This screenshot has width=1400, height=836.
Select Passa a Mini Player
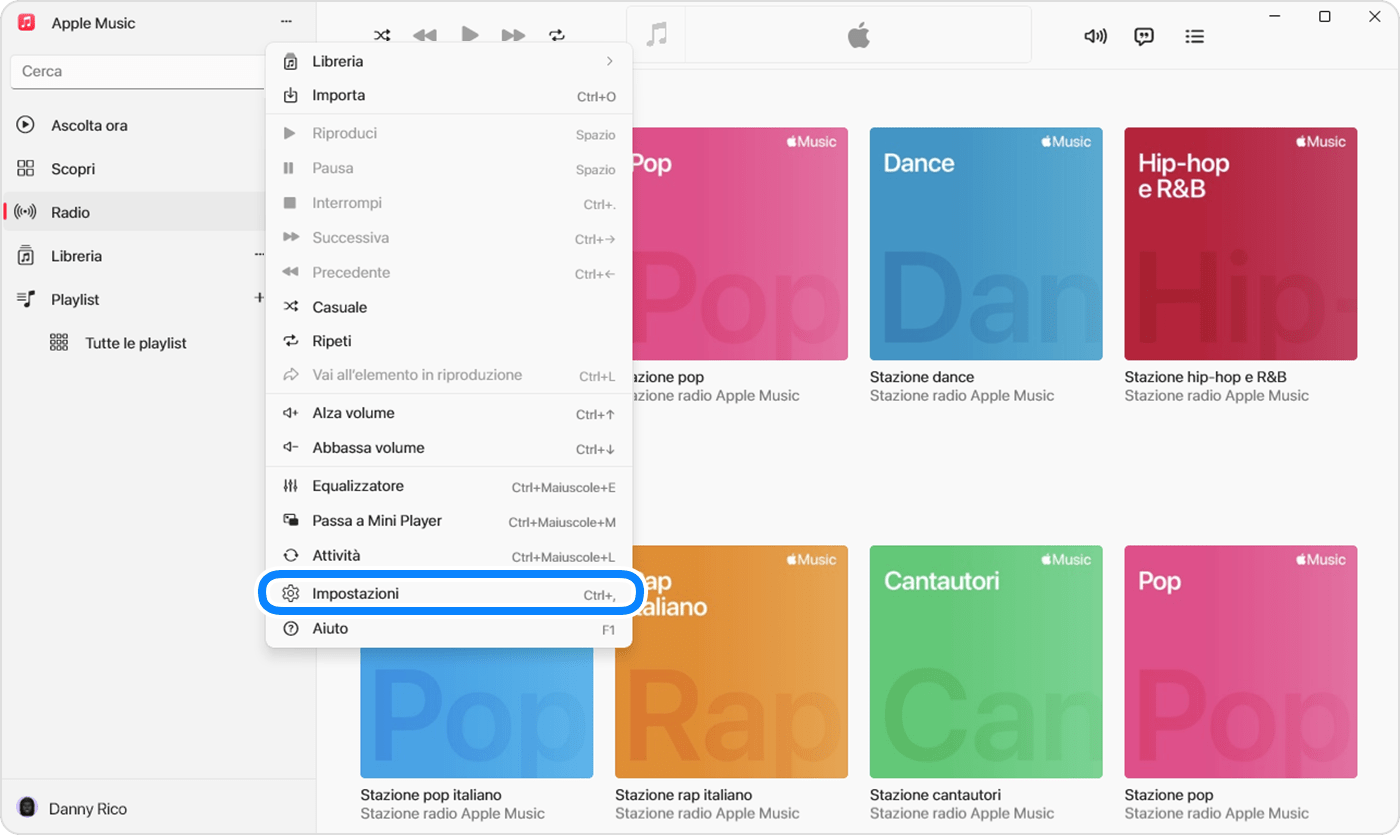449,521
